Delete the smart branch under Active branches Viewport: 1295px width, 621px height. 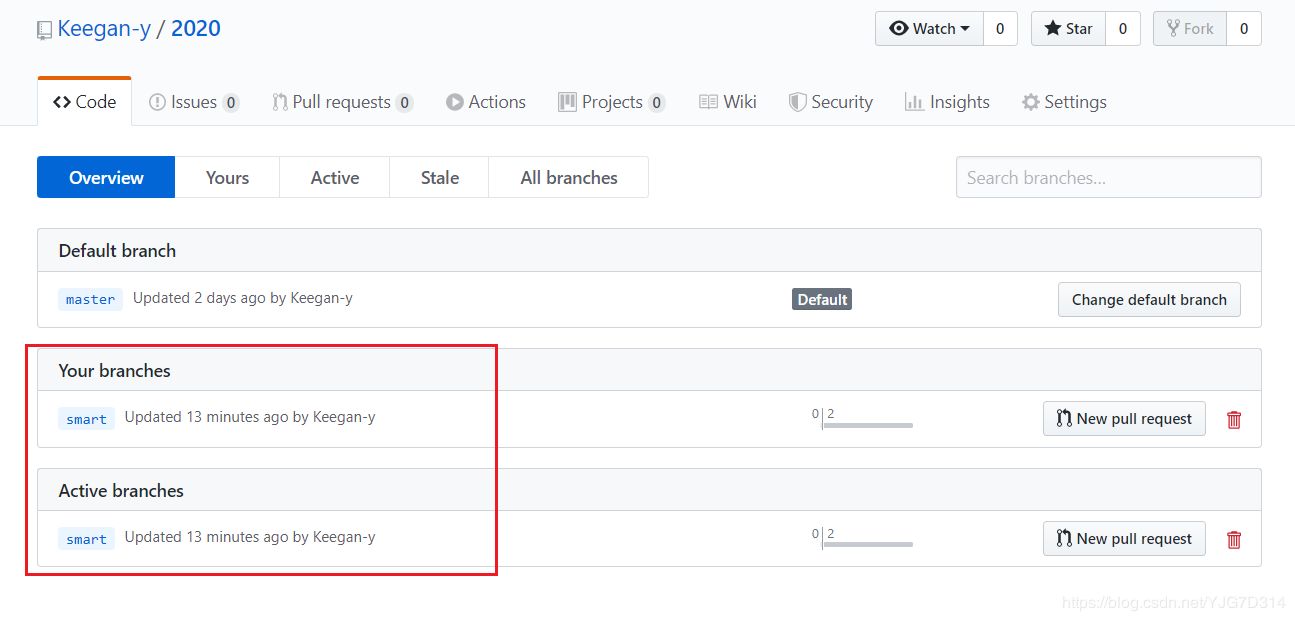1234,540
